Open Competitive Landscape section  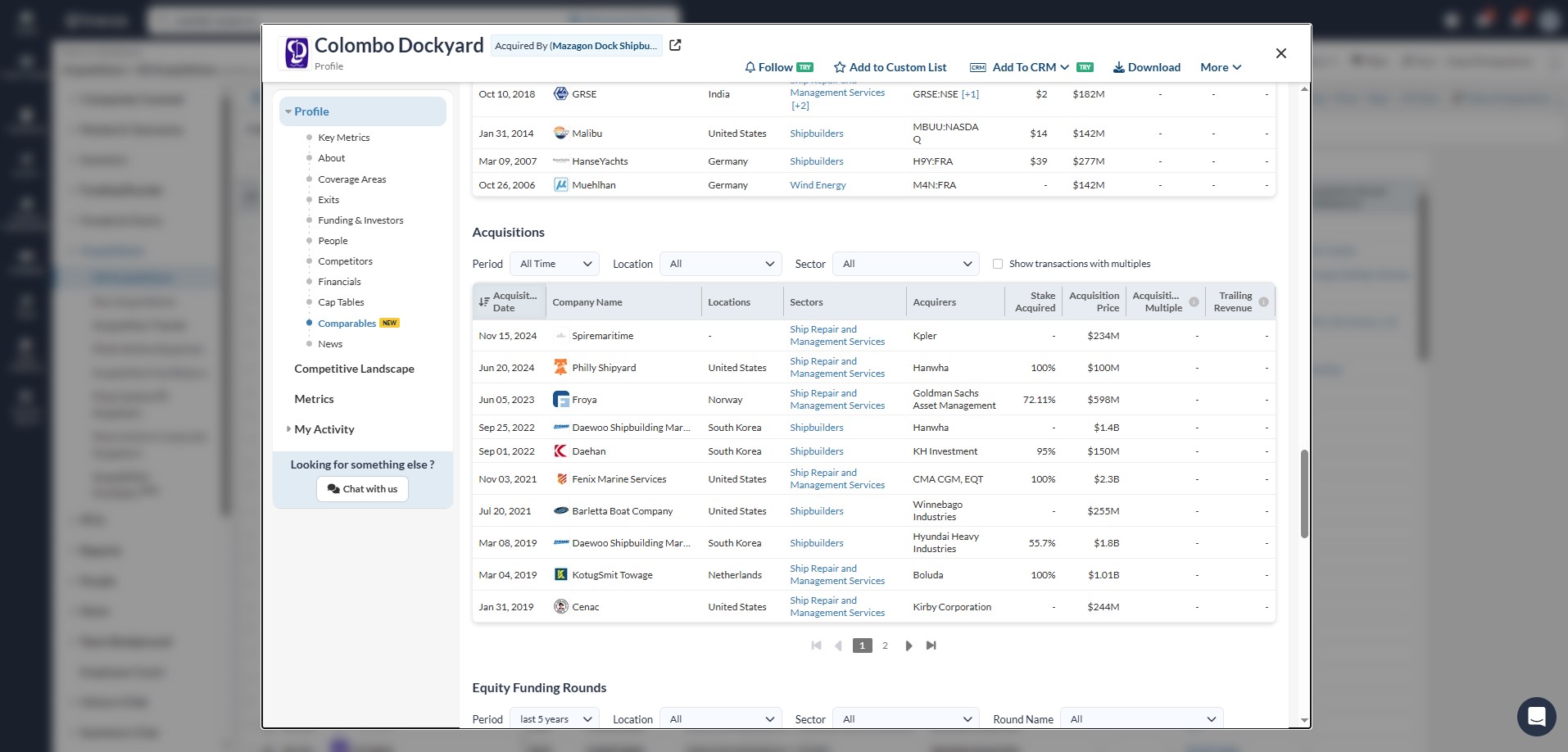click(354, 369)
